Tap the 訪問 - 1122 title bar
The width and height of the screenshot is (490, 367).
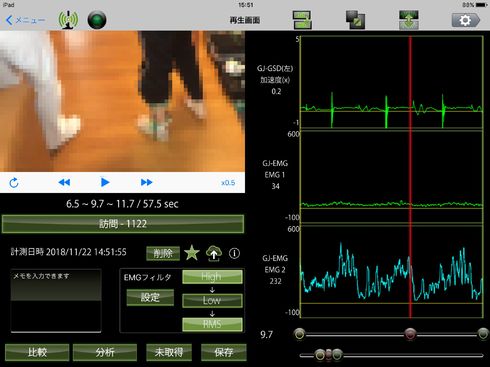pos(123,224)
